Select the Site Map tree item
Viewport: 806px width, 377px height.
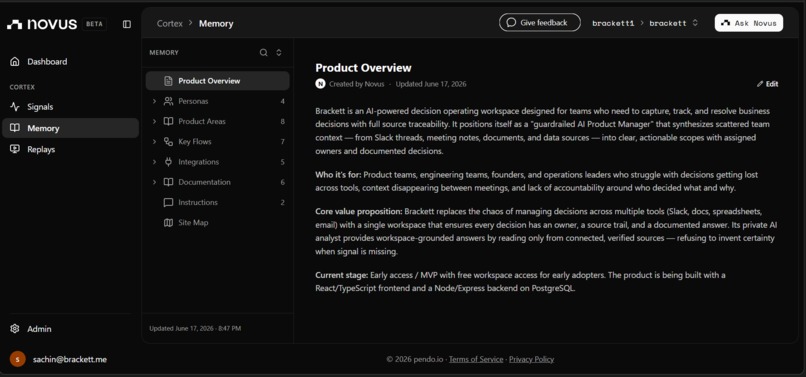click(217, 223)
